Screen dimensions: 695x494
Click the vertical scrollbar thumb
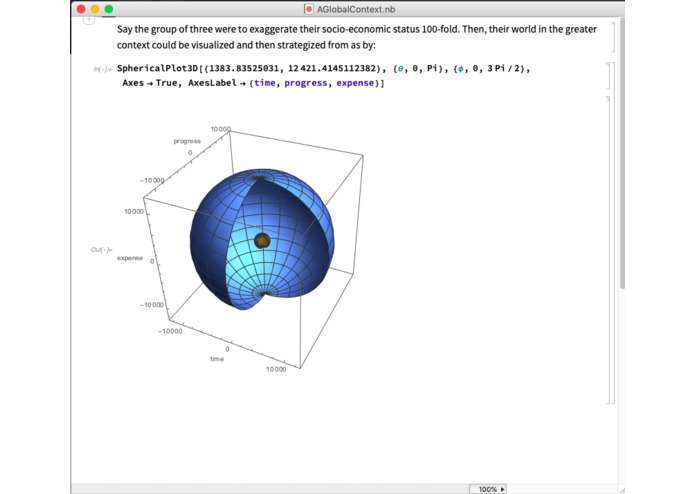(x=622, y=153)
